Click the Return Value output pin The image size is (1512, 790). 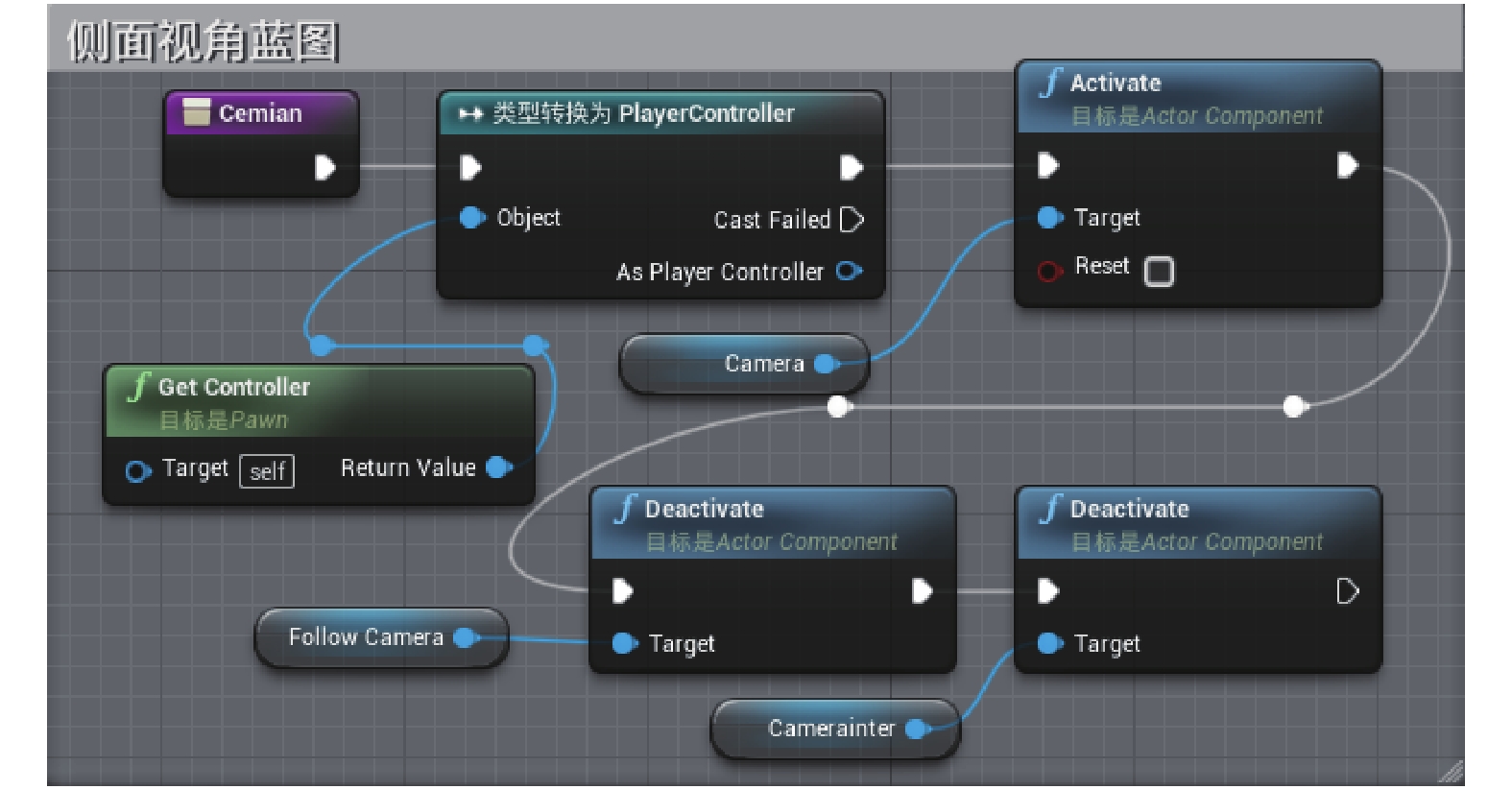(x=499, y=467)
